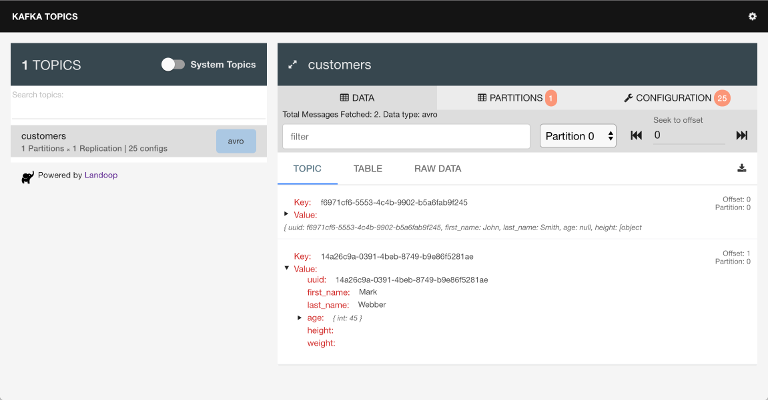Click the weight field label
Screen dimensions: 768x400
321,343
